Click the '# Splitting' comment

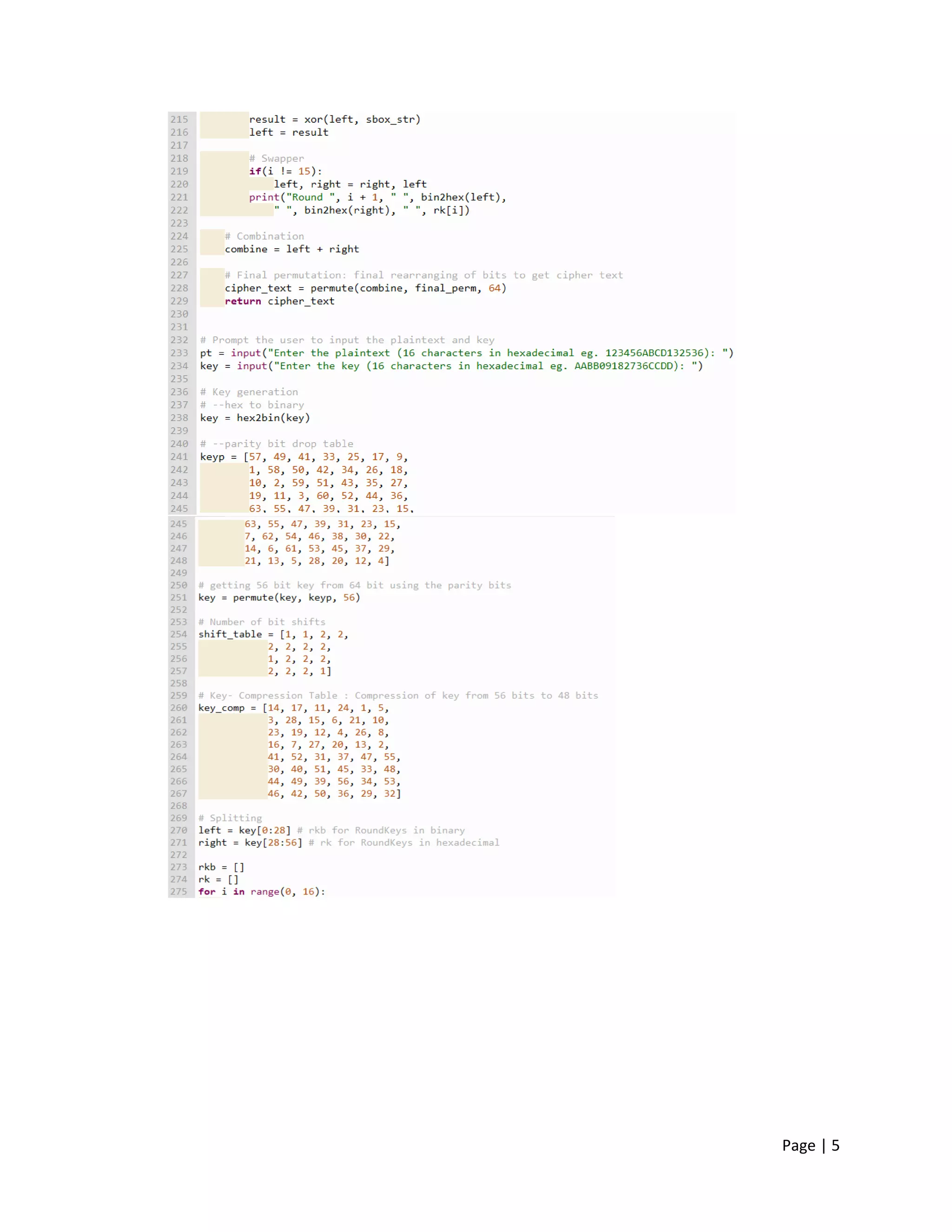pos(230,817)
